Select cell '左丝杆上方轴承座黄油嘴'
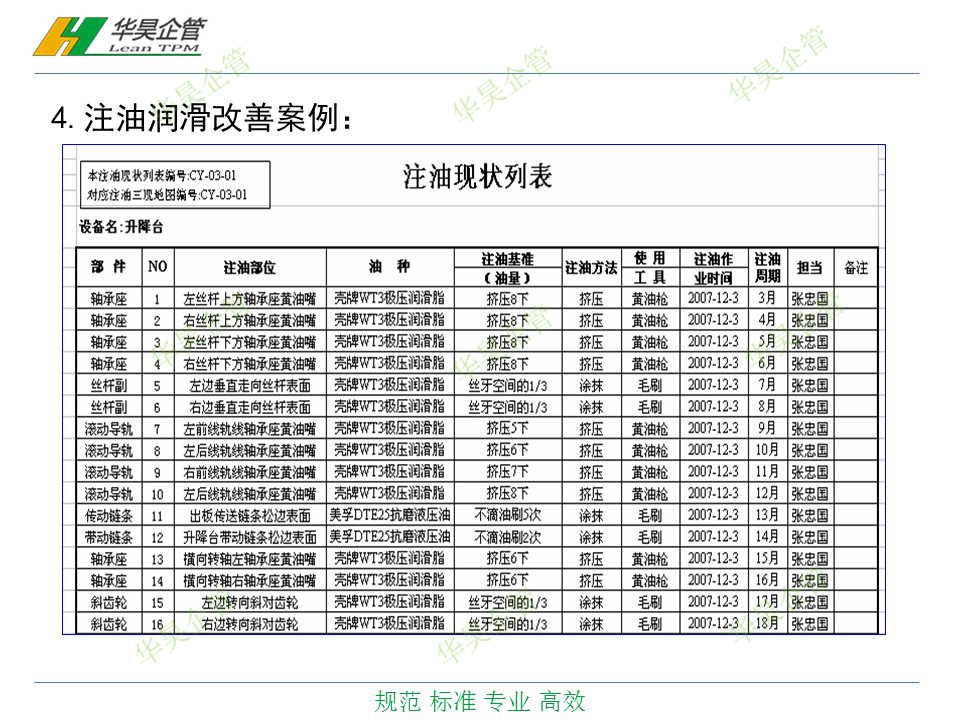Viewport: 960px width, 720px height. point(250,299)
